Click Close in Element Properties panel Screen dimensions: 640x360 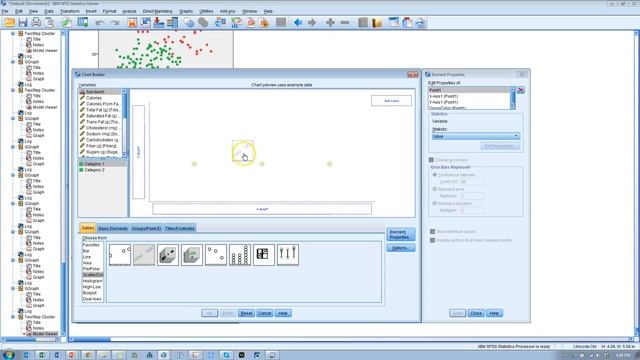tap(476, 313)
